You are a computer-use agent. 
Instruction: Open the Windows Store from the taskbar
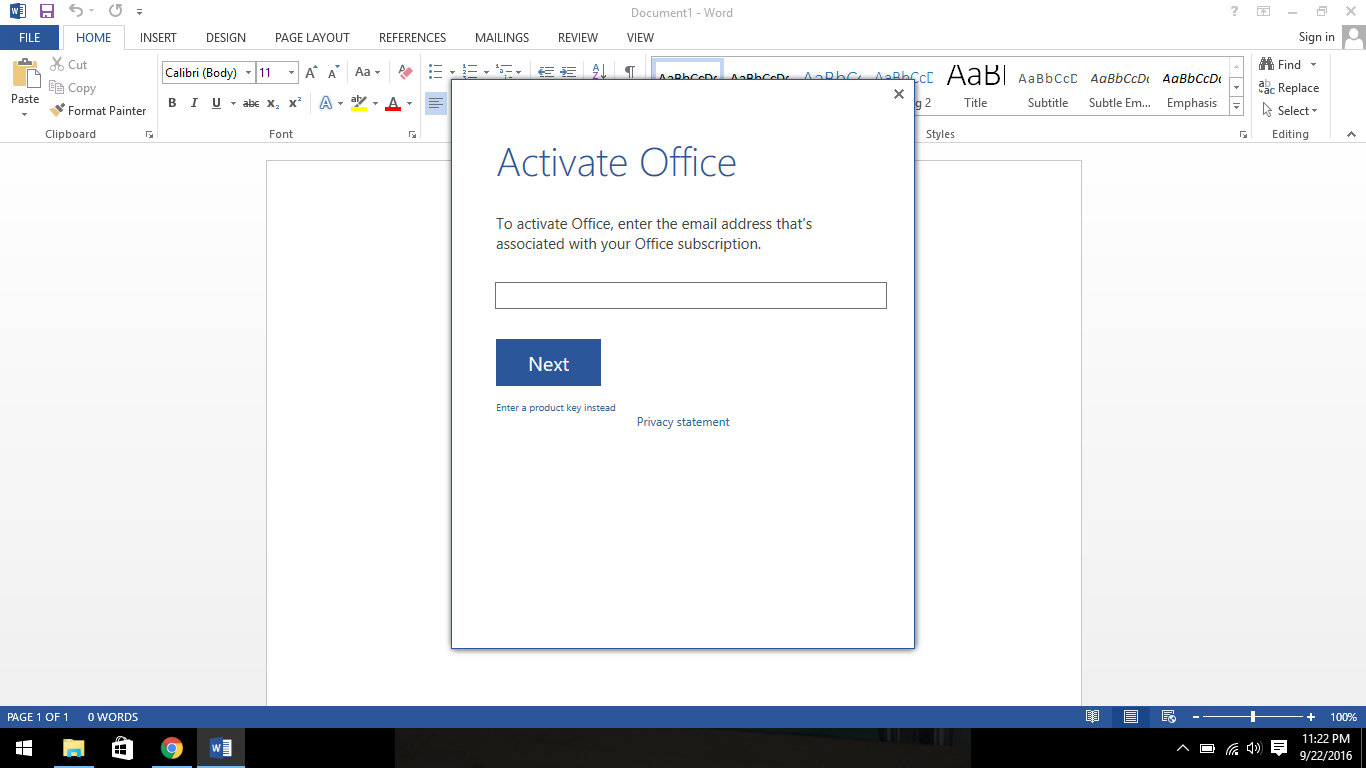point(123,748)
